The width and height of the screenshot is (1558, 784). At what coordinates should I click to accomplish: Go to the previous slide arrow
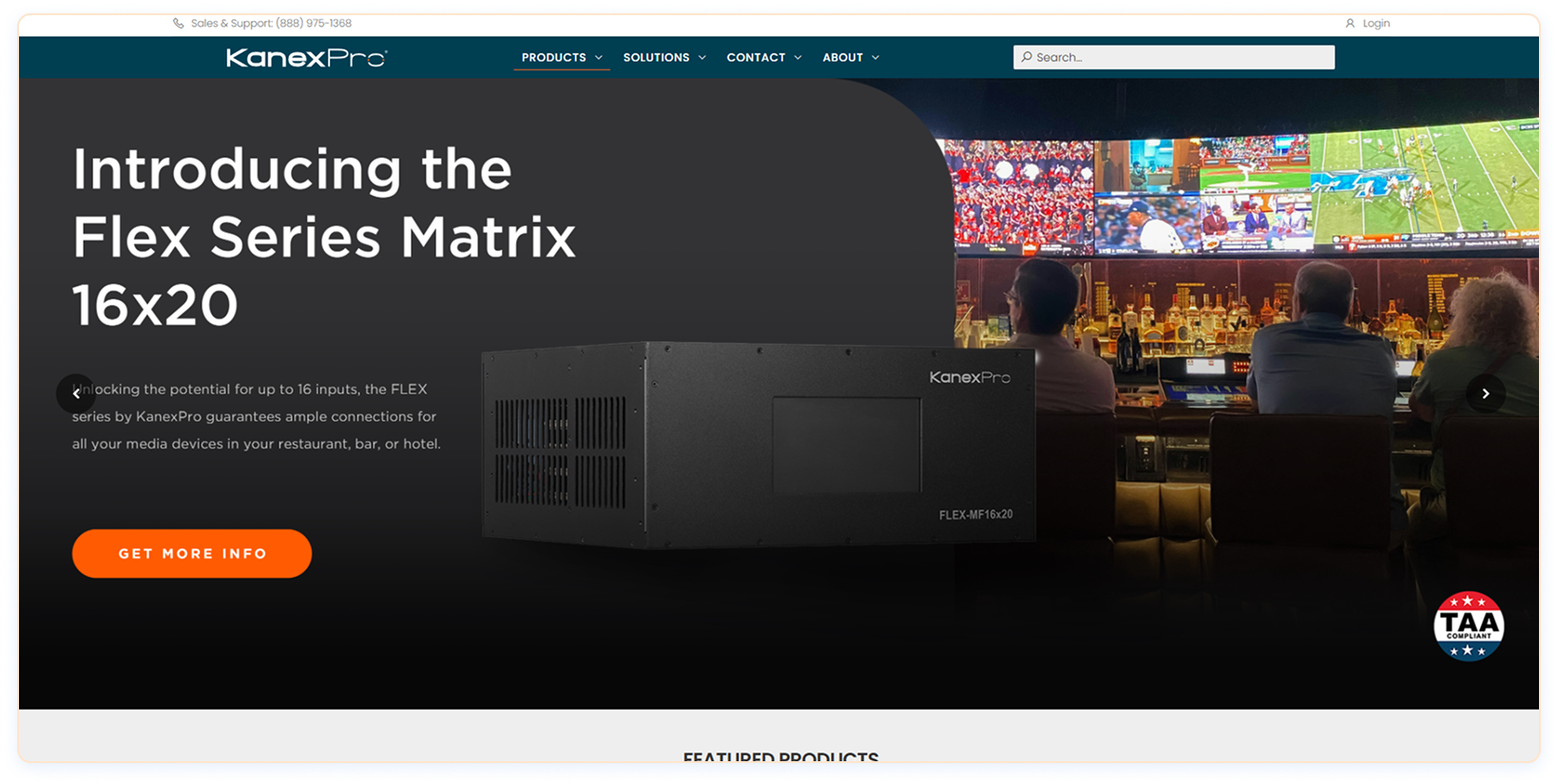[76, 393]
